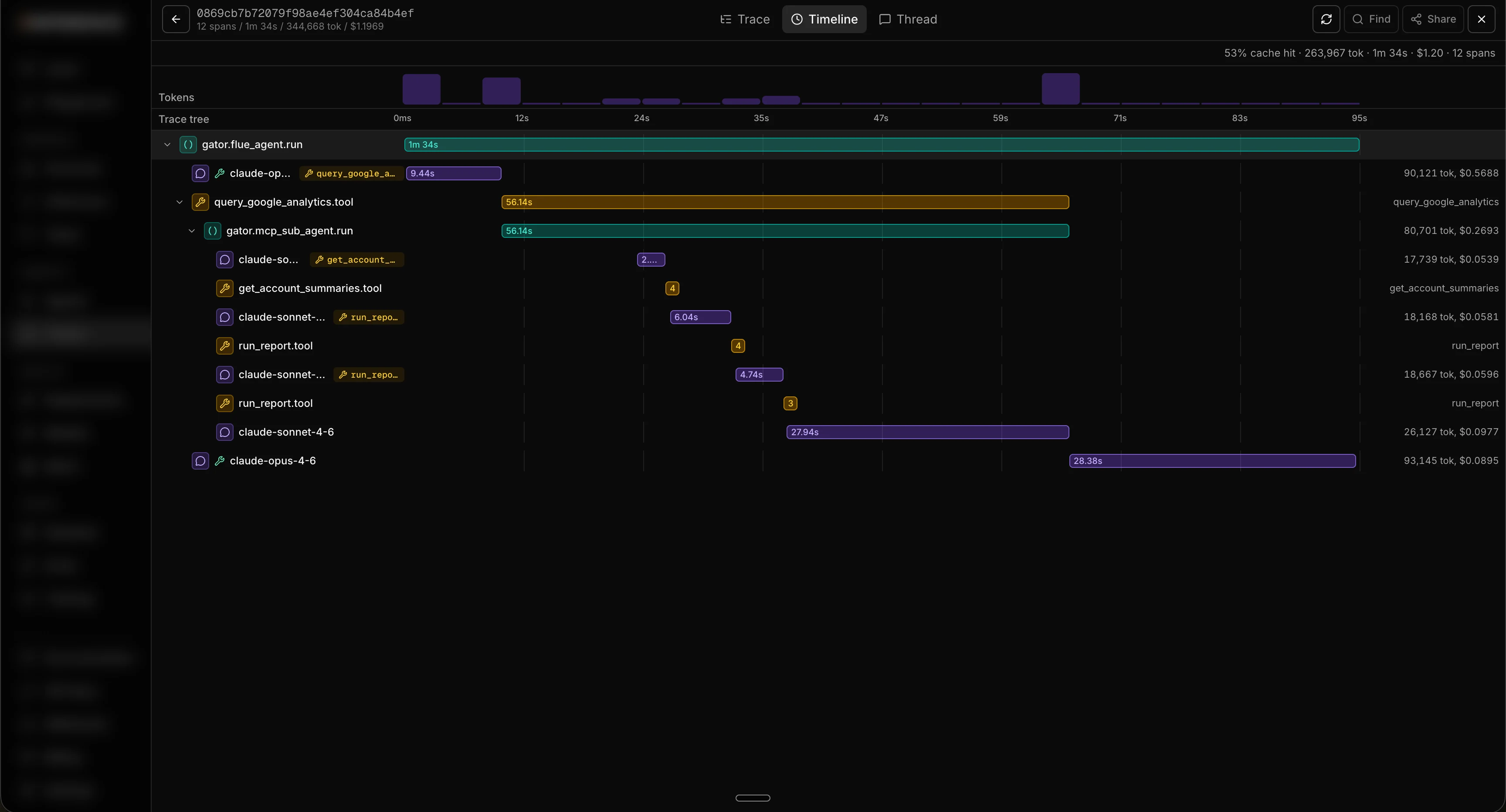
Task: Click the first tall Tokens histogram bar
Action: (421, 89)
